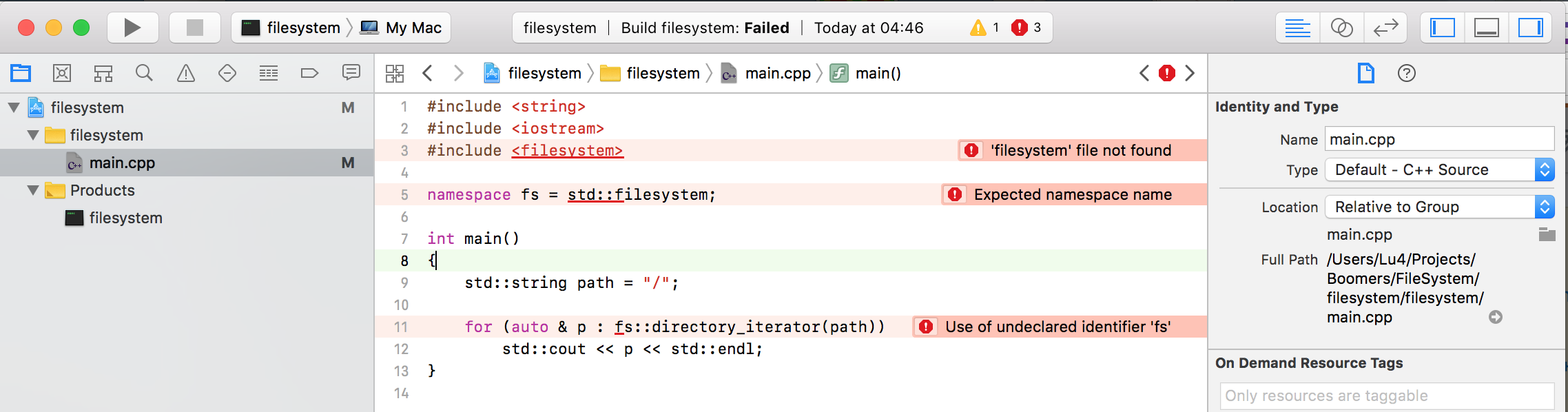Click the Stop button in toolbar
Image resolution: width=1568 pixels, height=412 pixels.
coord(195,28)
